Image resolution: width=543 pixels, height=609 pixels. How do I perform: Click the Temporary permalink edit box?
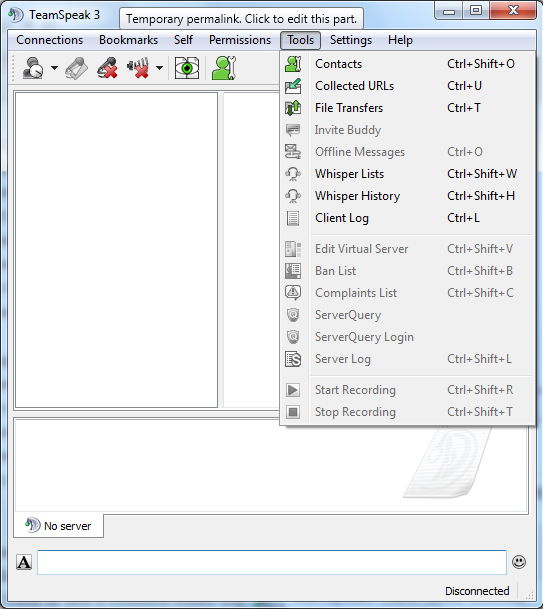241,19
